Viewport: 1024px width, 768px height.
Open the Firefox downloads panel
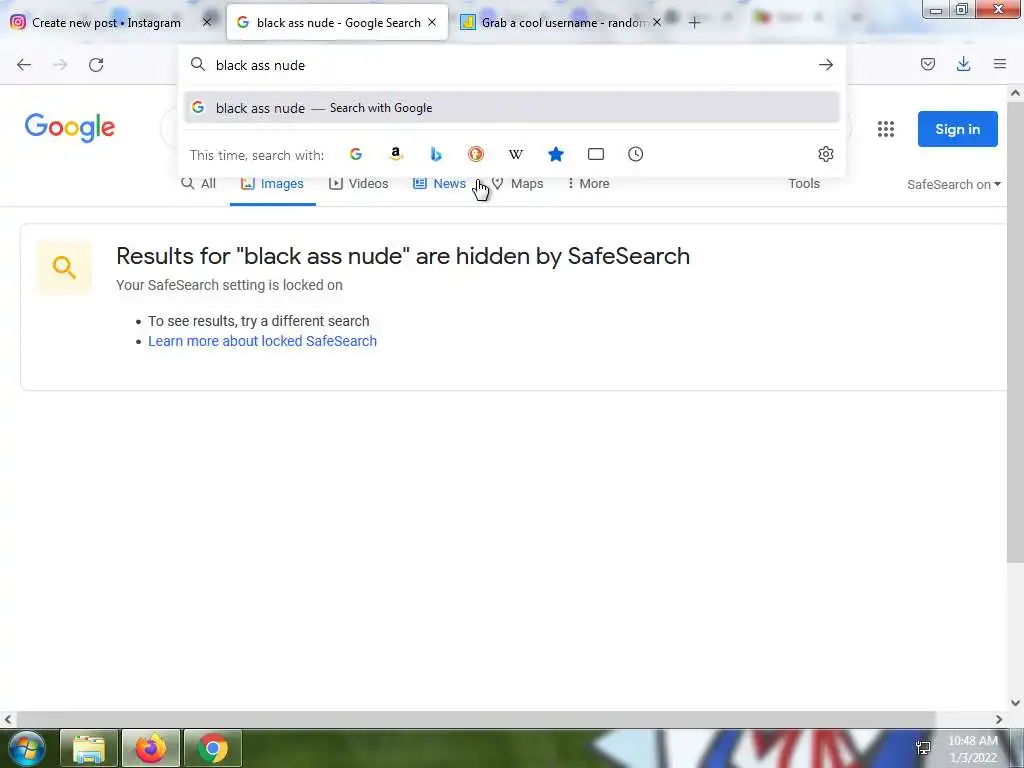coord(963,64)
